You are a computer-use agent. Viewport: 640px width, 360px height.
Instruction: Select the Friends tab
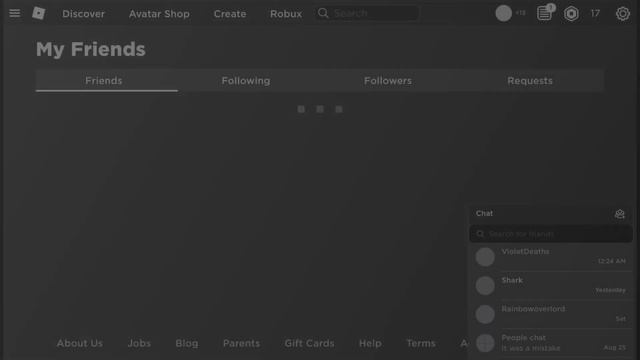(x=107, y=81)
